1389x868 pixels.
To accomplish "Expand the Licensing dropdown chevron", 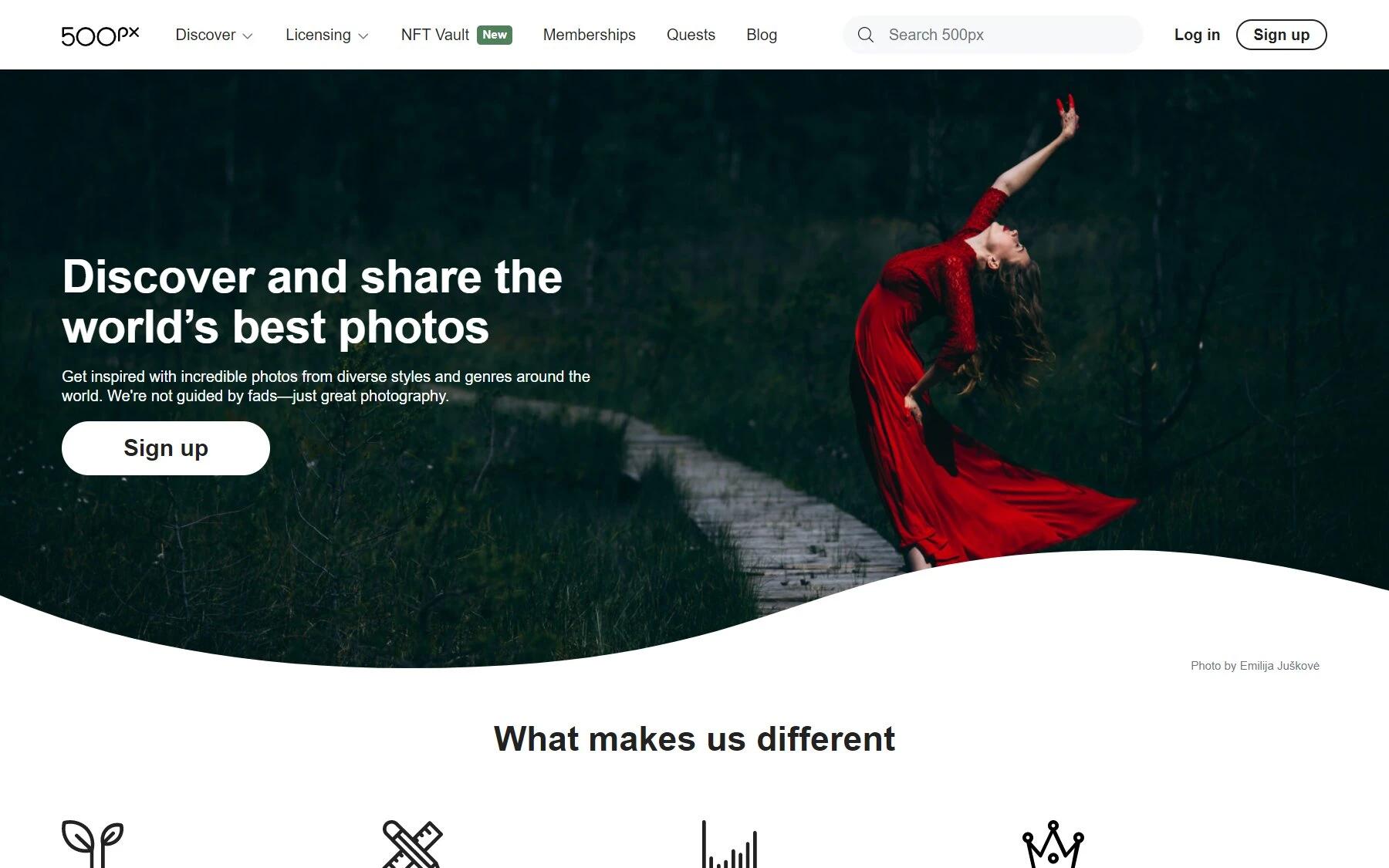I will click(x=363, y=35).
